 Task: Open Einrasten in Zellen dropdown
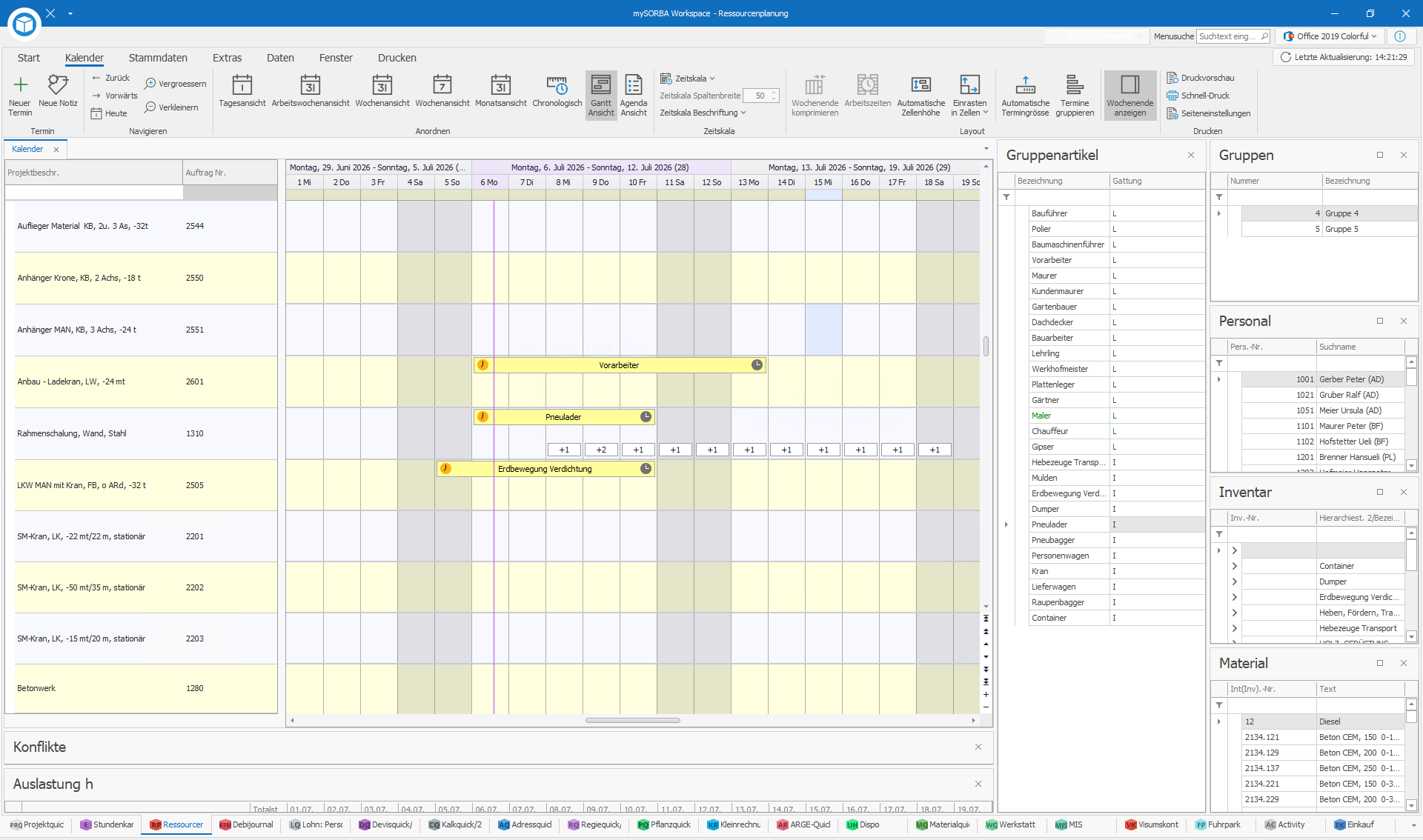(969, 95)
